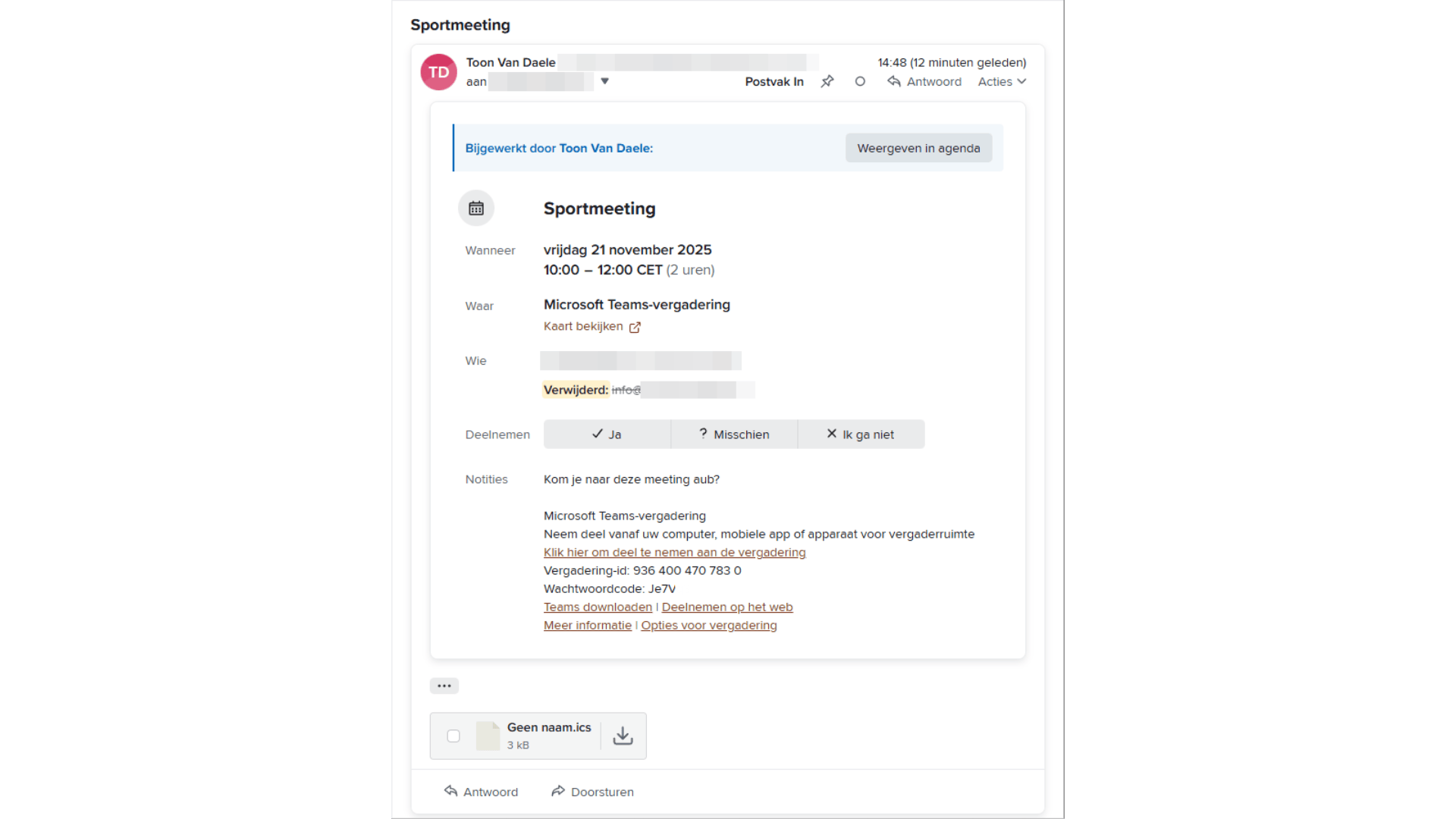The width and height of the screenshot is (1456, 819).
Task: Download the Geen naam.ics attachment
Action: tap(623, 736)
